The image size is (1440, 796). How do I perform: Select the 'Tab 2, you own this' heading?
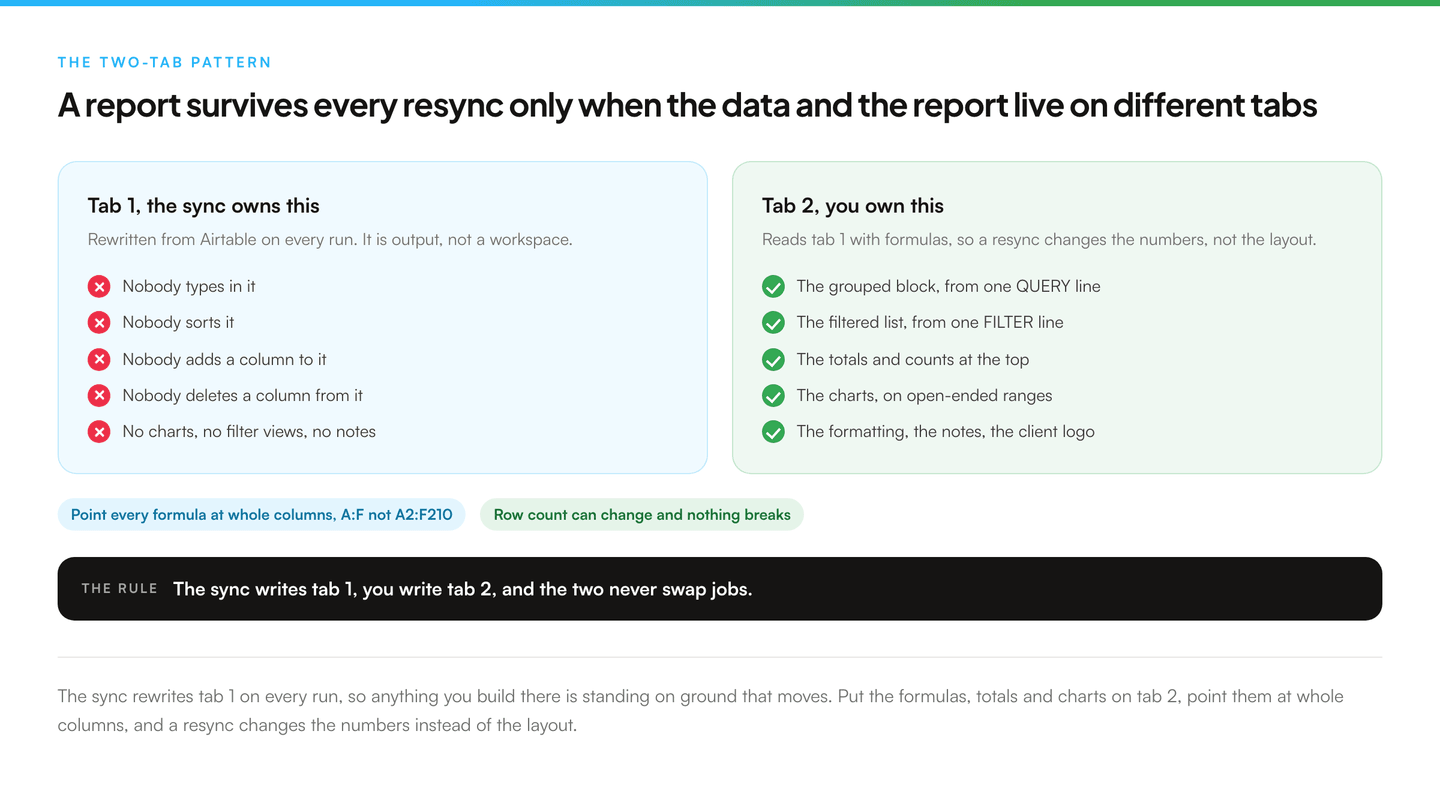pos(853,206)
